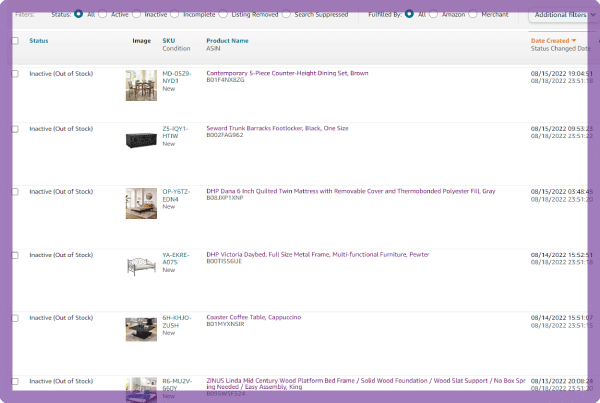Screen dimensions: 600x403
Task: Check the box for the dining set row
Action: pyautogui.click(x=14, y=74)
